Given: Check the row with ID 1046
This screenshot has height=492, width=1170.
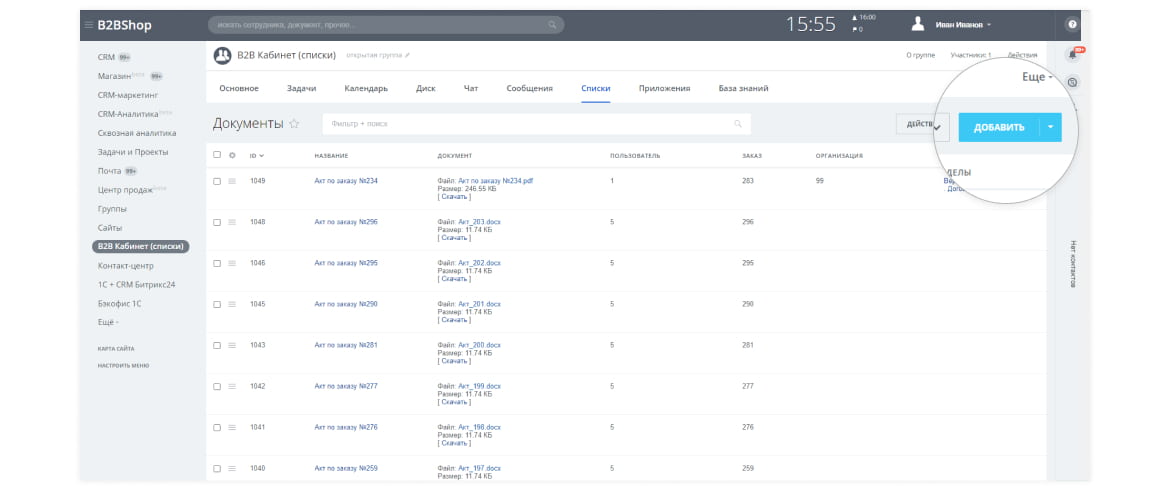Looking at the screenshot, I should coord(217,264).
